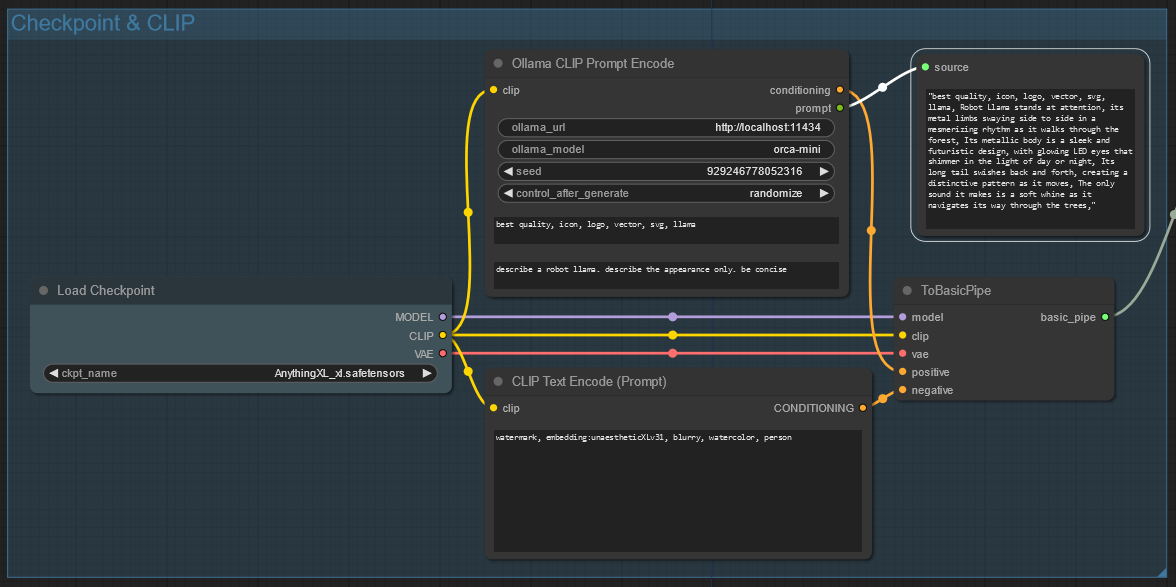Image resolution: width=1176 pixels, height=587 pixels.
Task: Click the 'best quality, icon, logo' prefix text box
Action: click(x=666, y=230)
